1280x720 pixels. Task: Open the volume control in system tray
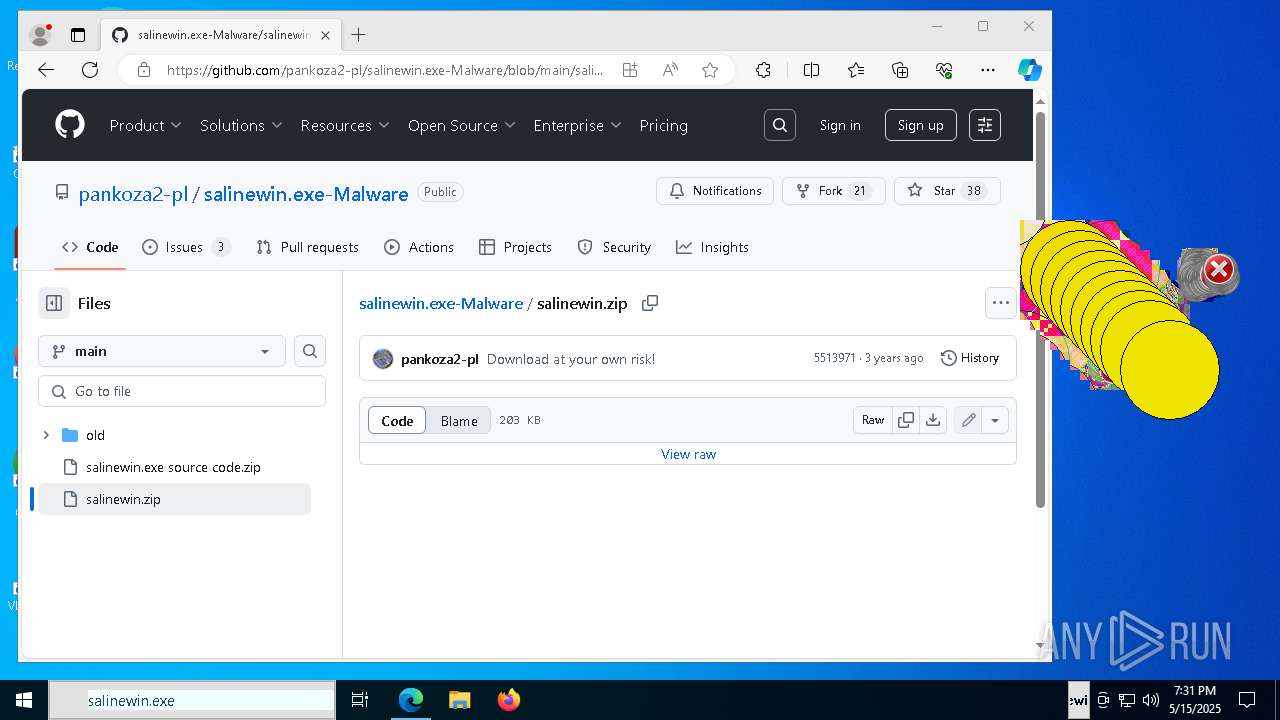coord(1150,700)
